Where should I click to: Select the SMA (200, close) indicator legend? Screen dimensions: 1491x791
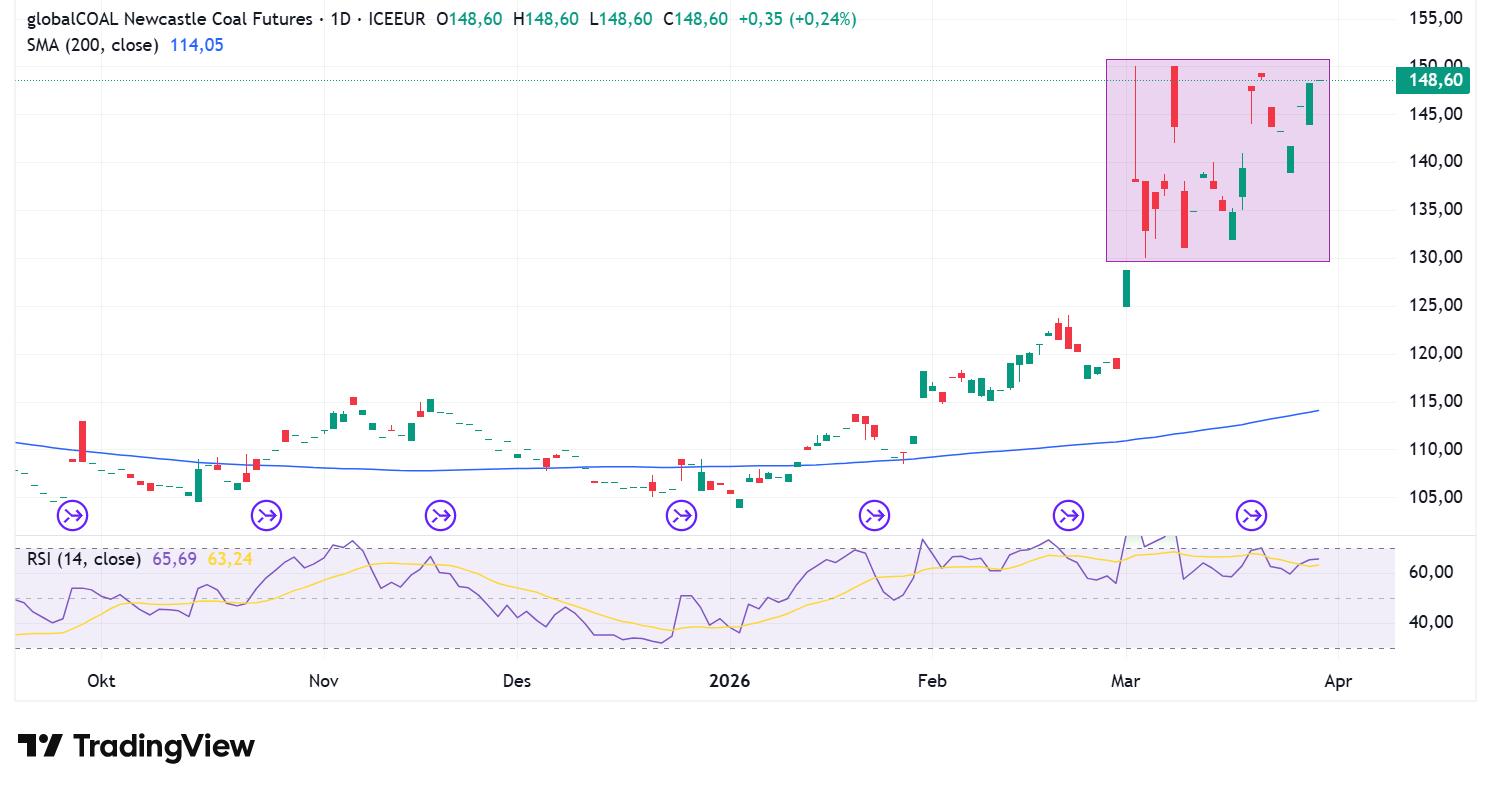point(92,45)
